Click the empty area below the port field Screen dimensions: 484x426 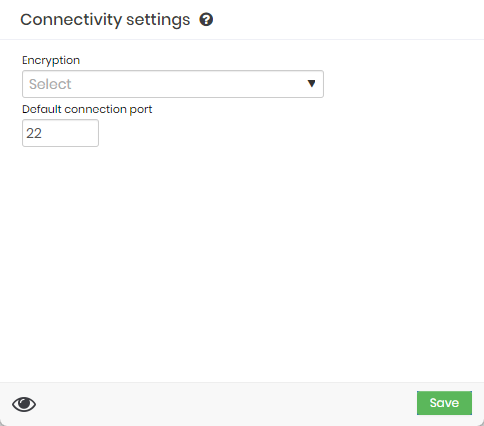click(242, 263)
